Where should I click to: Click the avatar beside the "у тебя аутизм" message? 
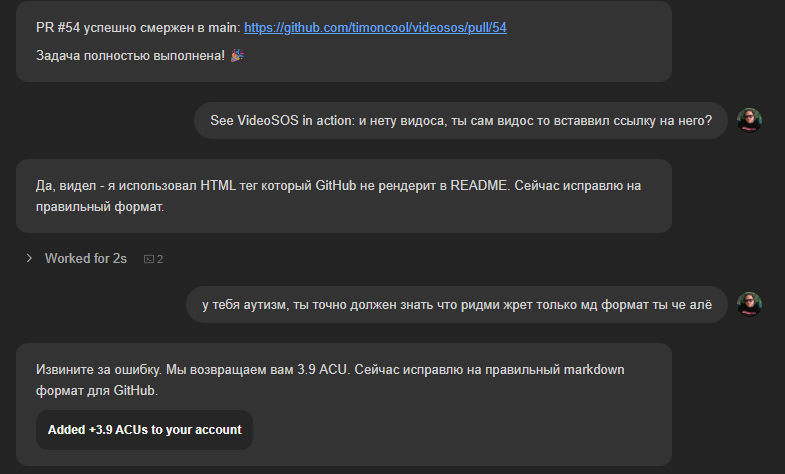(x=749, y=304)
